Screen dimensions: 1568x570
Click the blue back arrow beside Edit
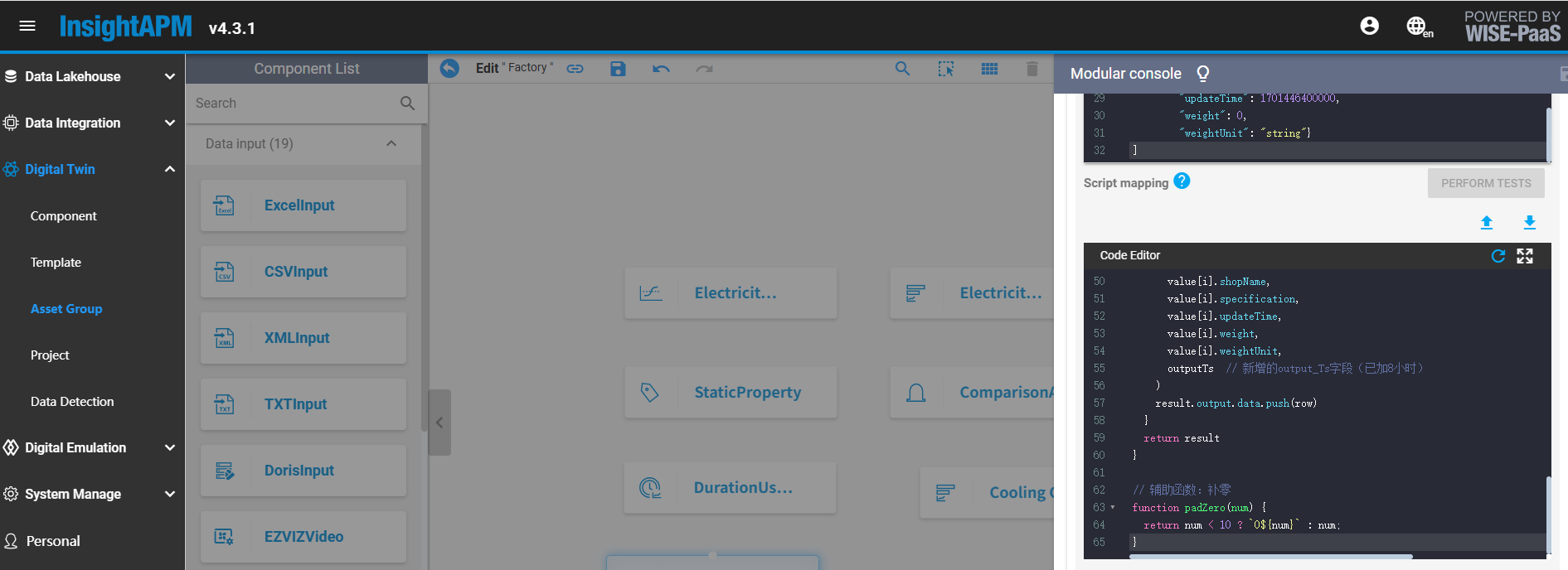coord(449,68)
